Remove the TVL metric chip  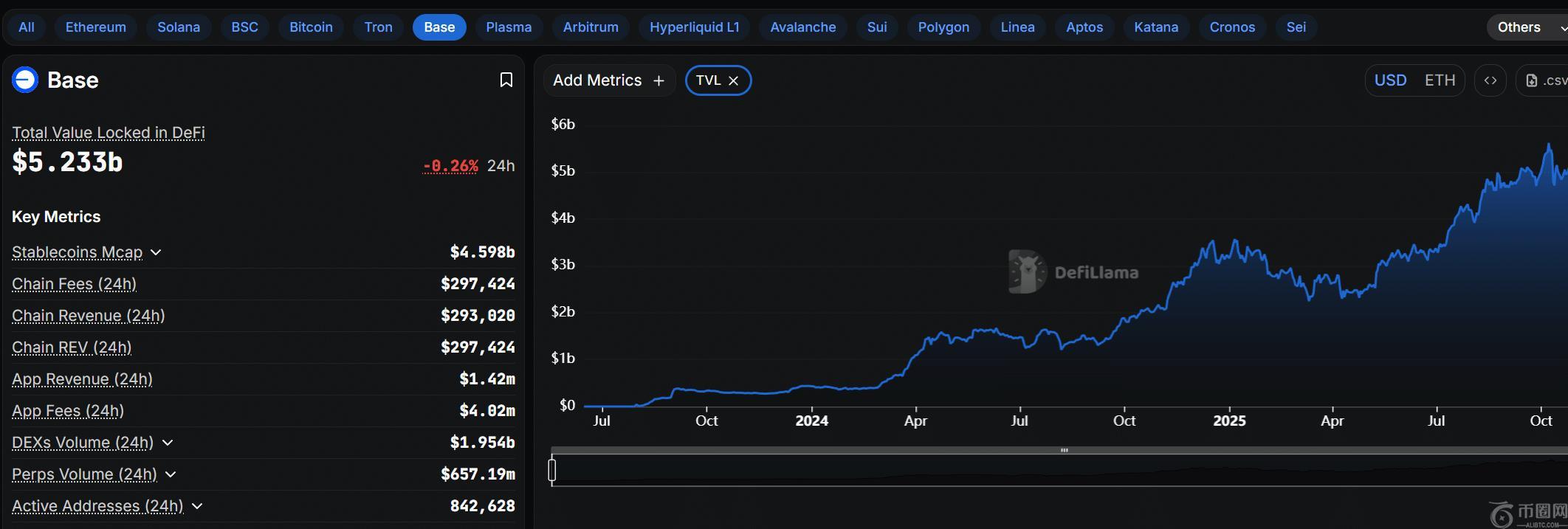click(x=734, y=80)
